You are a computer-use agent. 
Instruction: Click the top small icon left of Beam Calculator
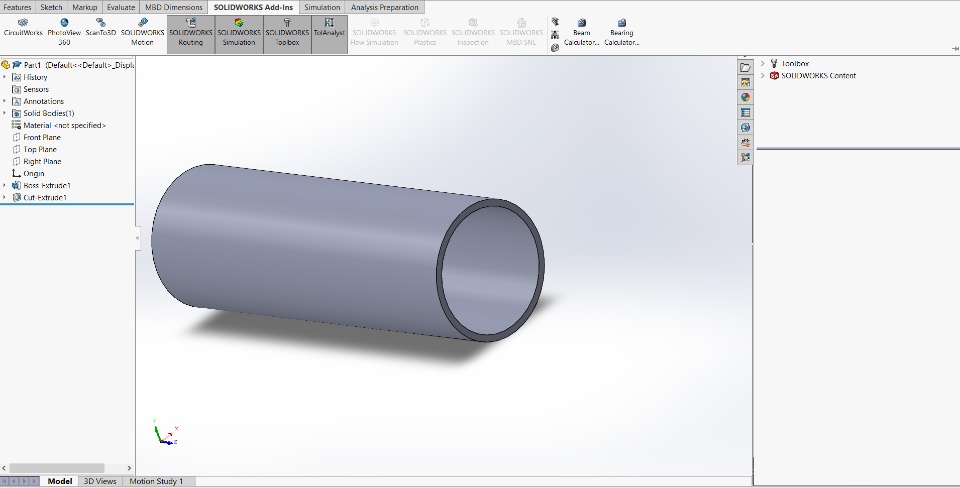[555, 21]
